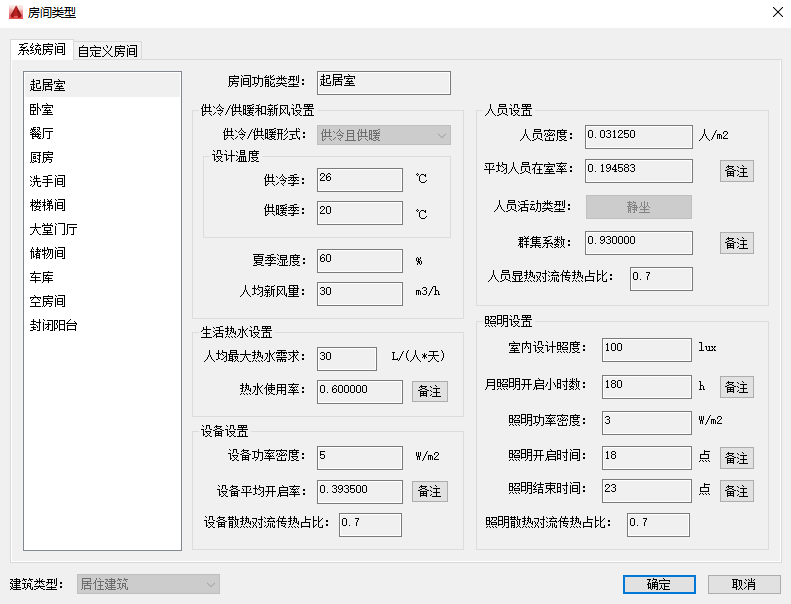Image resolution: width=791 pixels, height=604 pixels.
Task: Click the 供冷季 temperature field
Action: (360, 180)
